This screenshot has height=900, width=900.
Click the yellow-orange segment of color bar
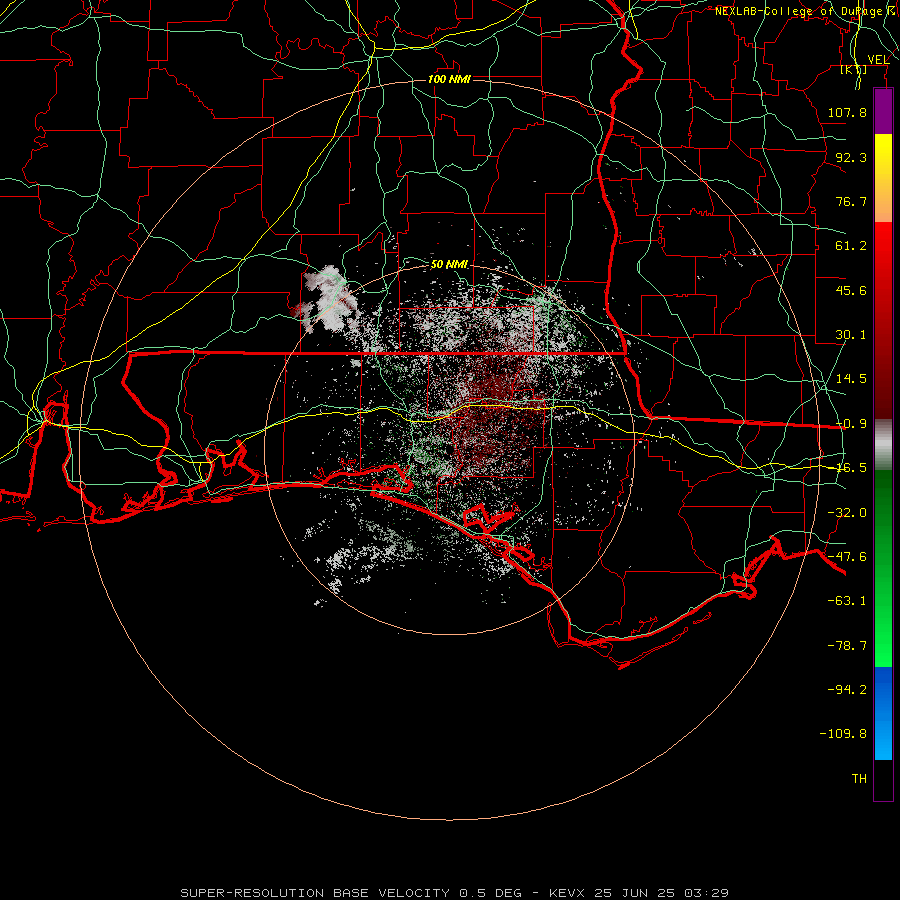point(883,178)
